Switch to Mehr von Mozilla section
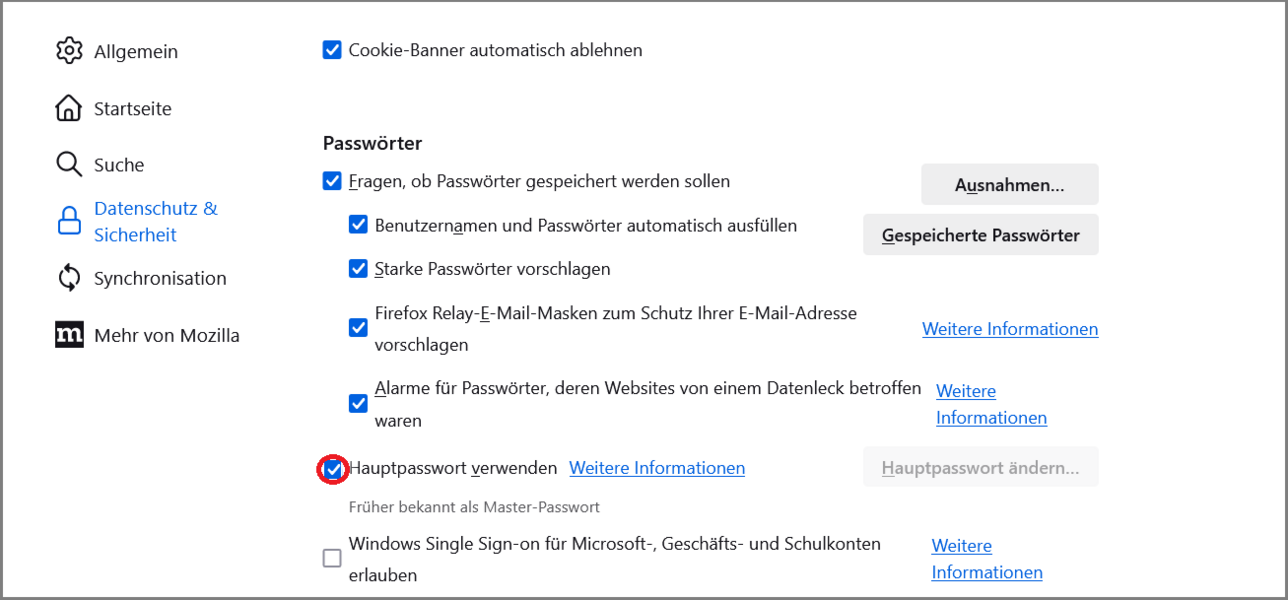The height and width of the screenshot is (600, 1288). [x=166, y=336]
